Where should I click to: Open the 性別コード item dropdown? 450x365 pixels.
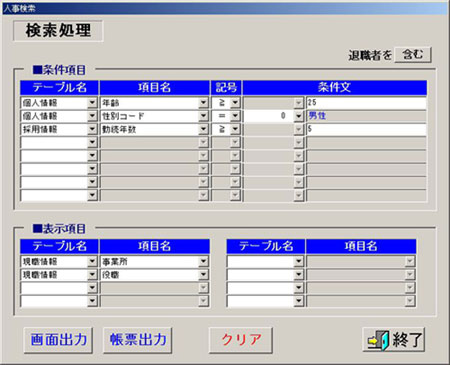(x=203, y=116)
